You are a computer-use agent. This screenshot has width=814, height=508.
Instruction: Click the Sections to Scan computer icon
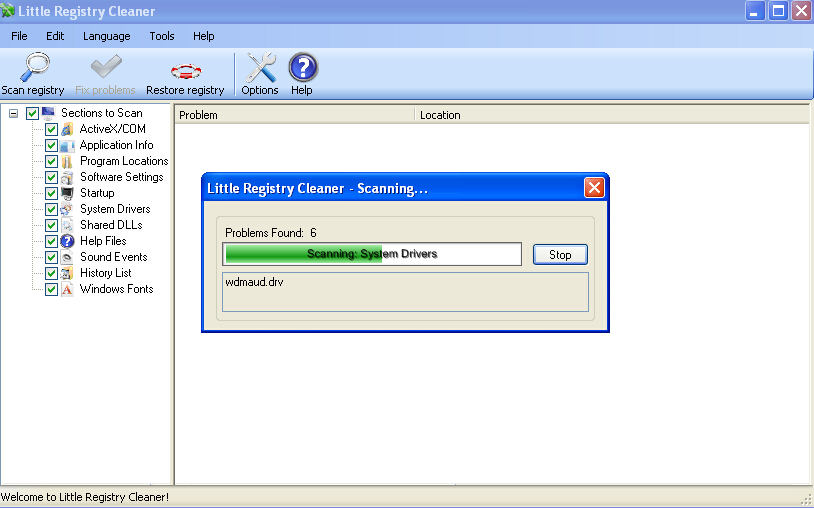coord(48,113)
